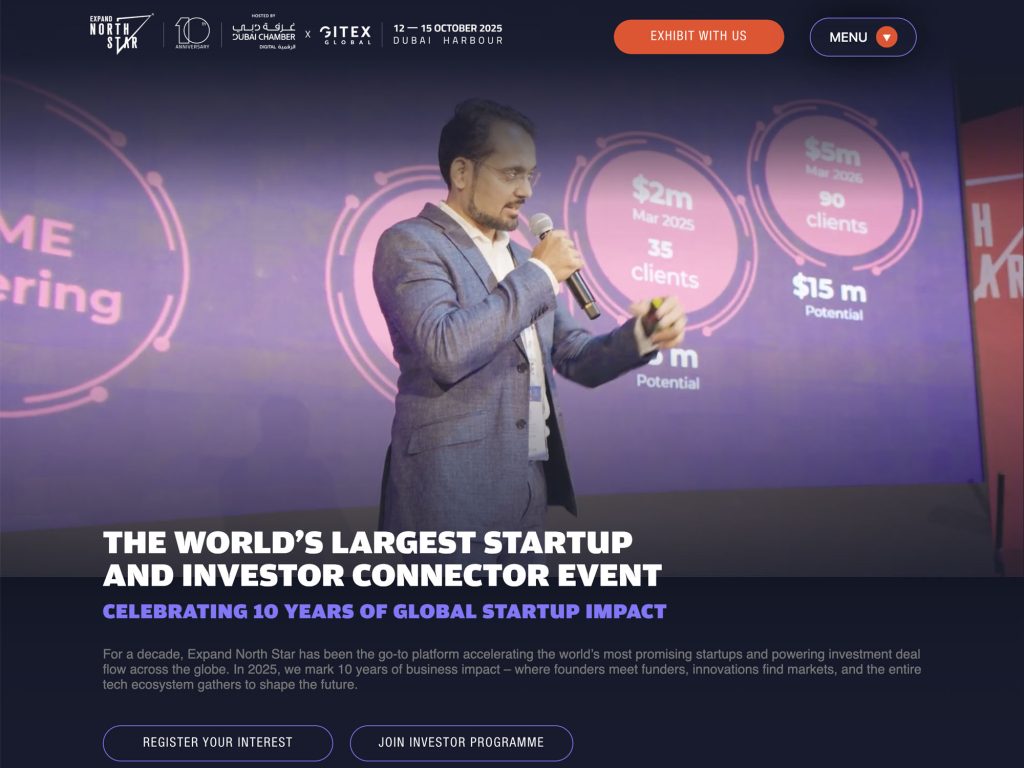
Task: Click the red remote in speaker's hand
Action: point(653,315)
